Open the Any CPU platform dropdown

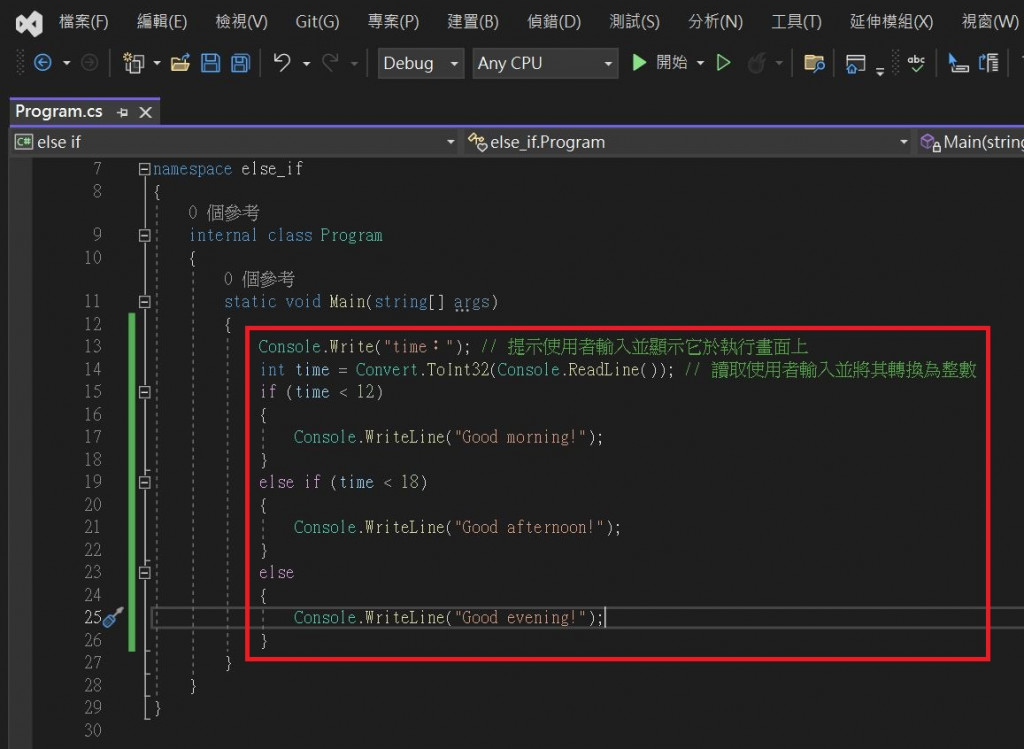click(x=545, y=63)
